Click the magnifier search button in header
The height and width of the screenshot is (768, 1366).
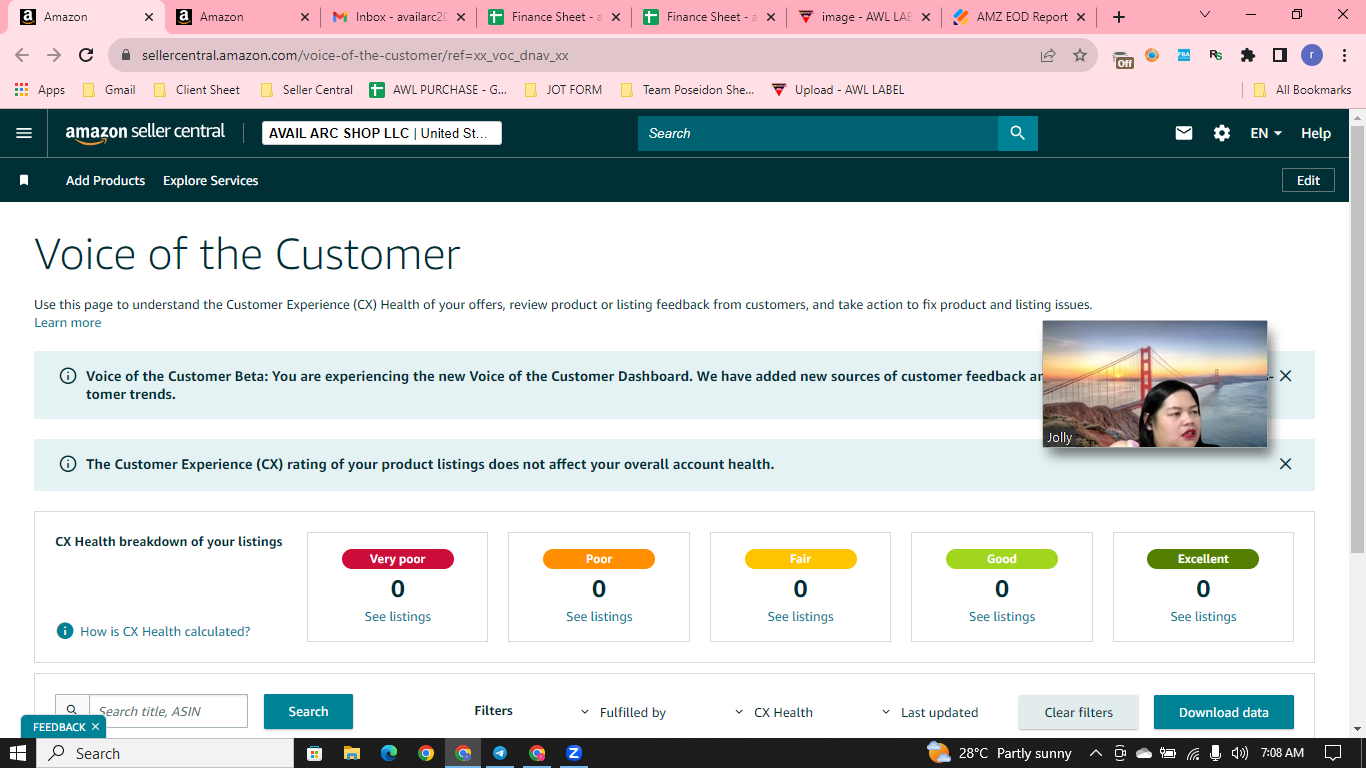(x=1018, y=133)
